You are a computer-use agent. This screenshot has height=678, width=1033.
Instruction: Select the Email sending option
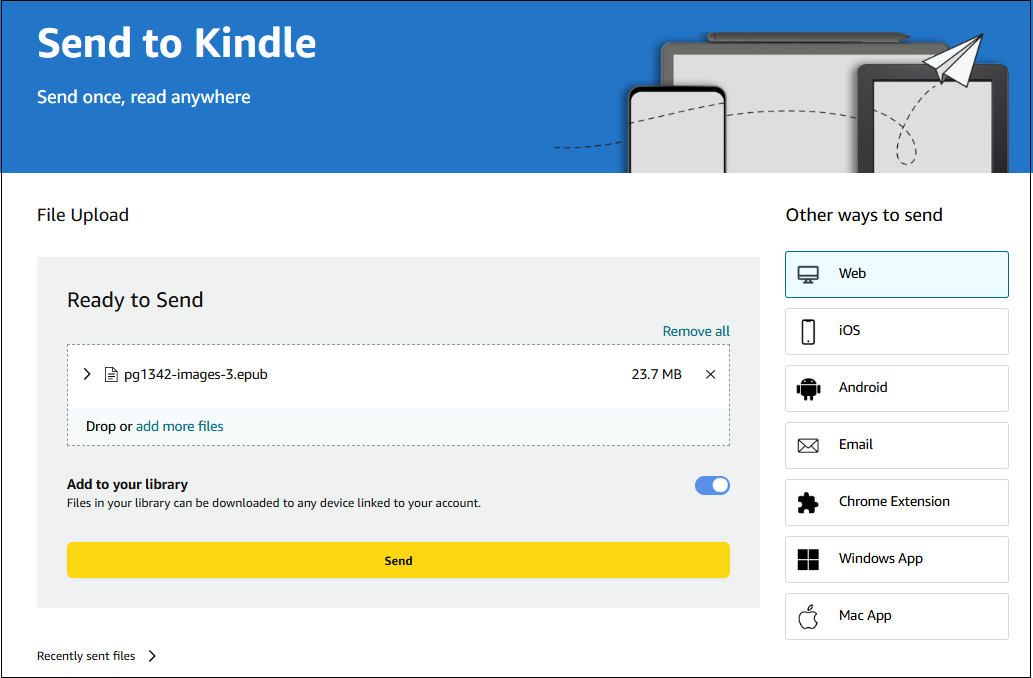897,445
